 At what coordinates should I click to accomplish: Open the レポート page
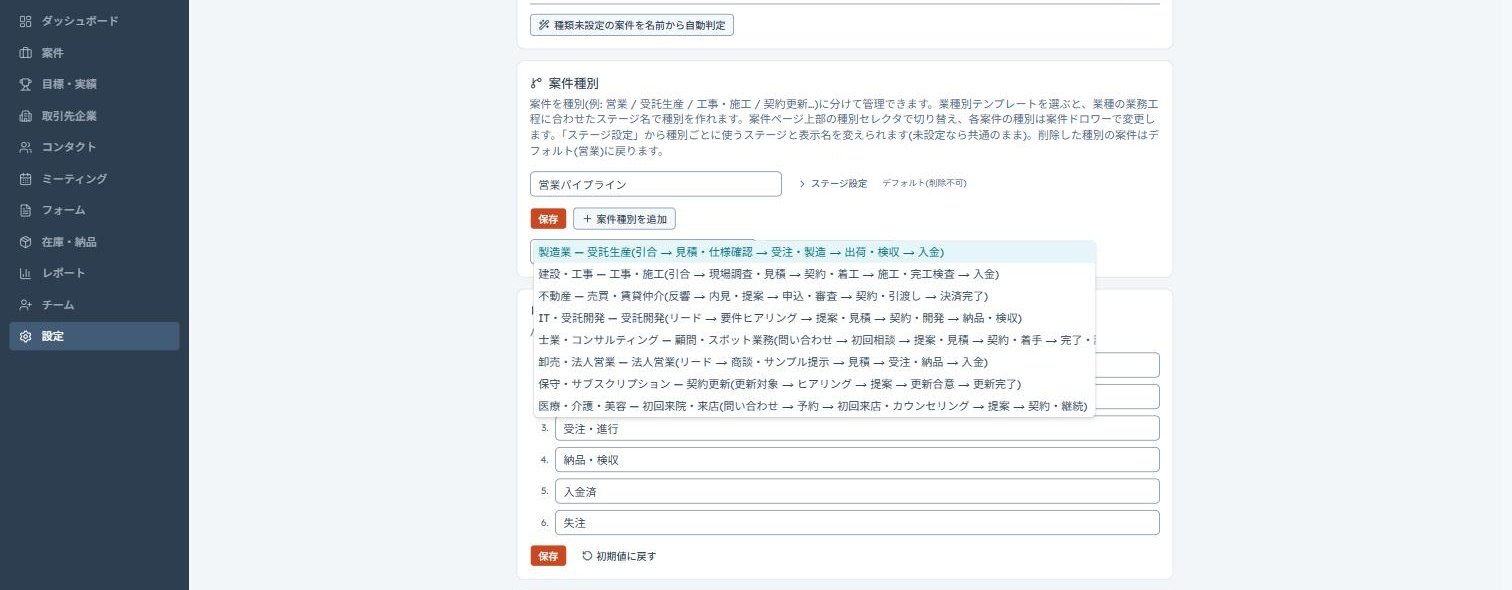[94, 273]
